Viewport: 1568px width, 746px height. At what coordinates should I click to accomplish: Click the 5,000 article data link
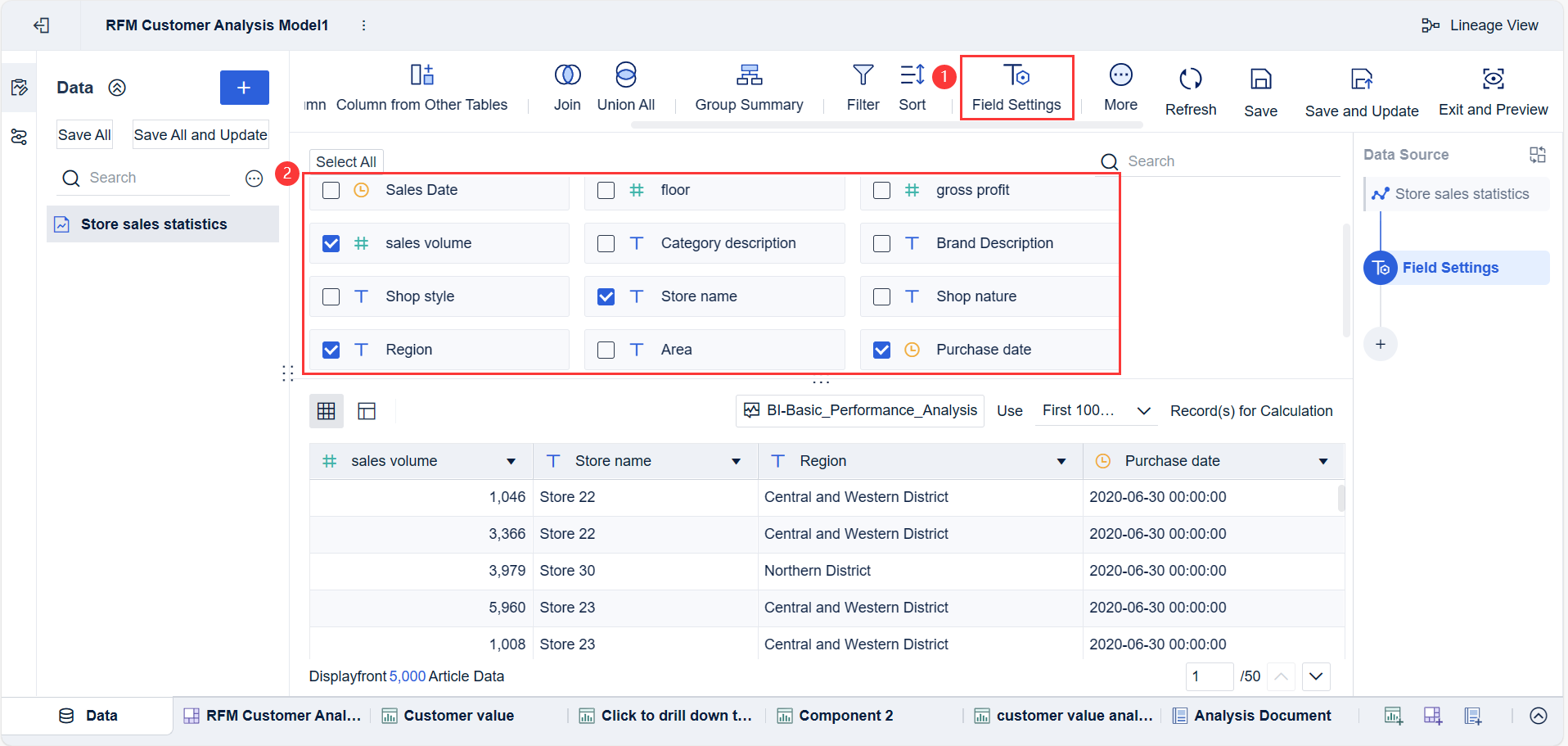point(408,676)
